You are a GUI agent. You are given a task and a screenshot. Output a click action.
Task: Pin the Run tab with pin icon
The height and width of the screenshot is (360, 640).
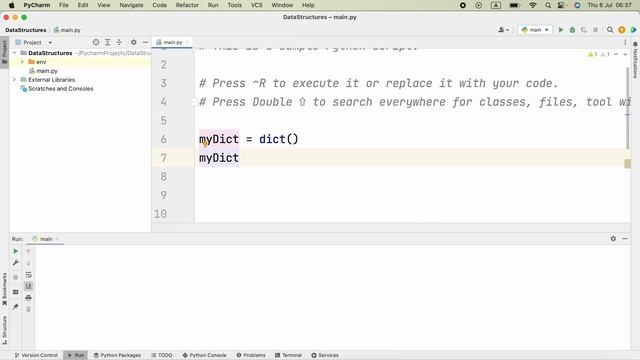point(16,307)
